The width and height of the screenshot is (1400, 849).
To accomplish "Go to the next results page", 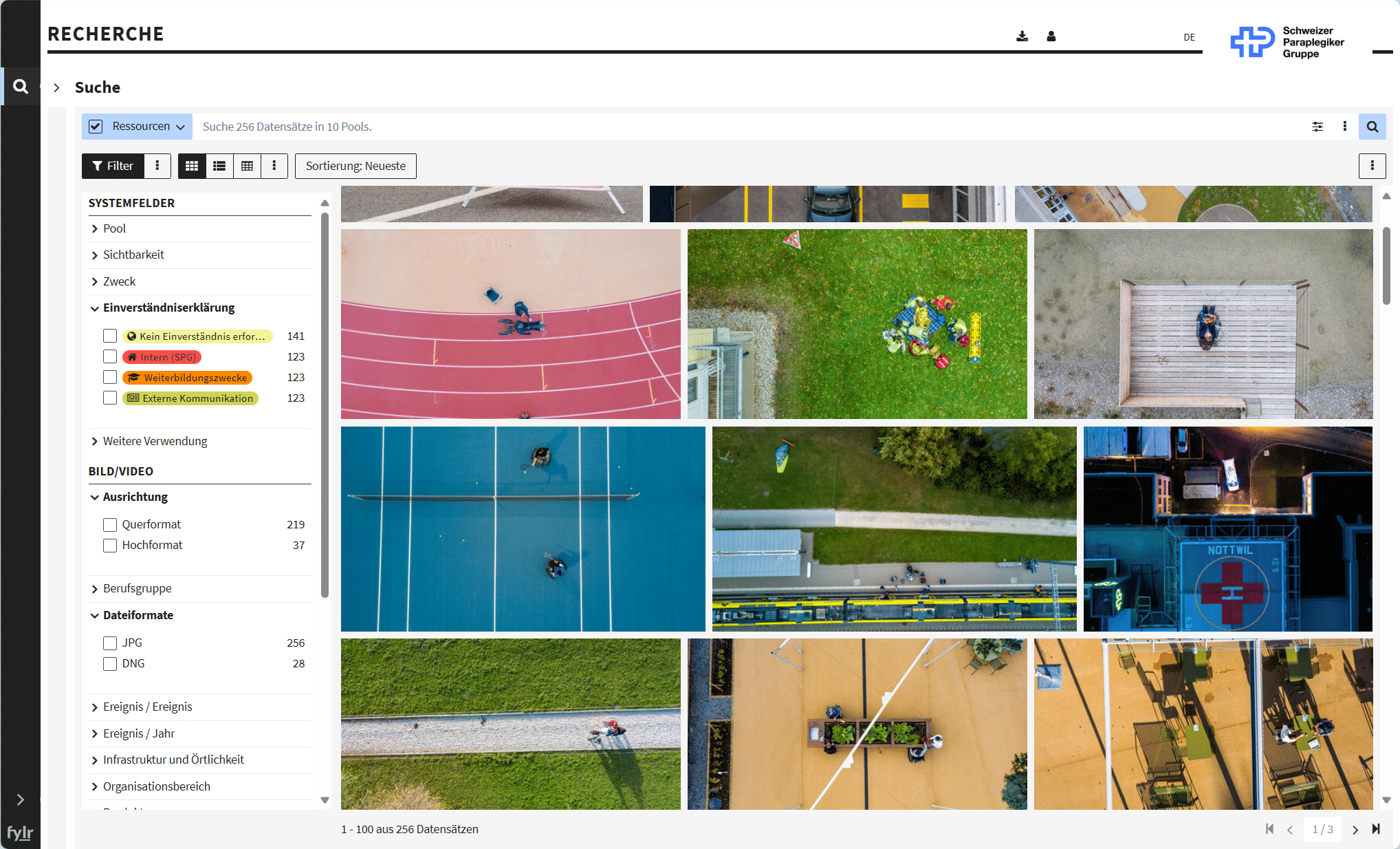I will (x=1355, y=830).
